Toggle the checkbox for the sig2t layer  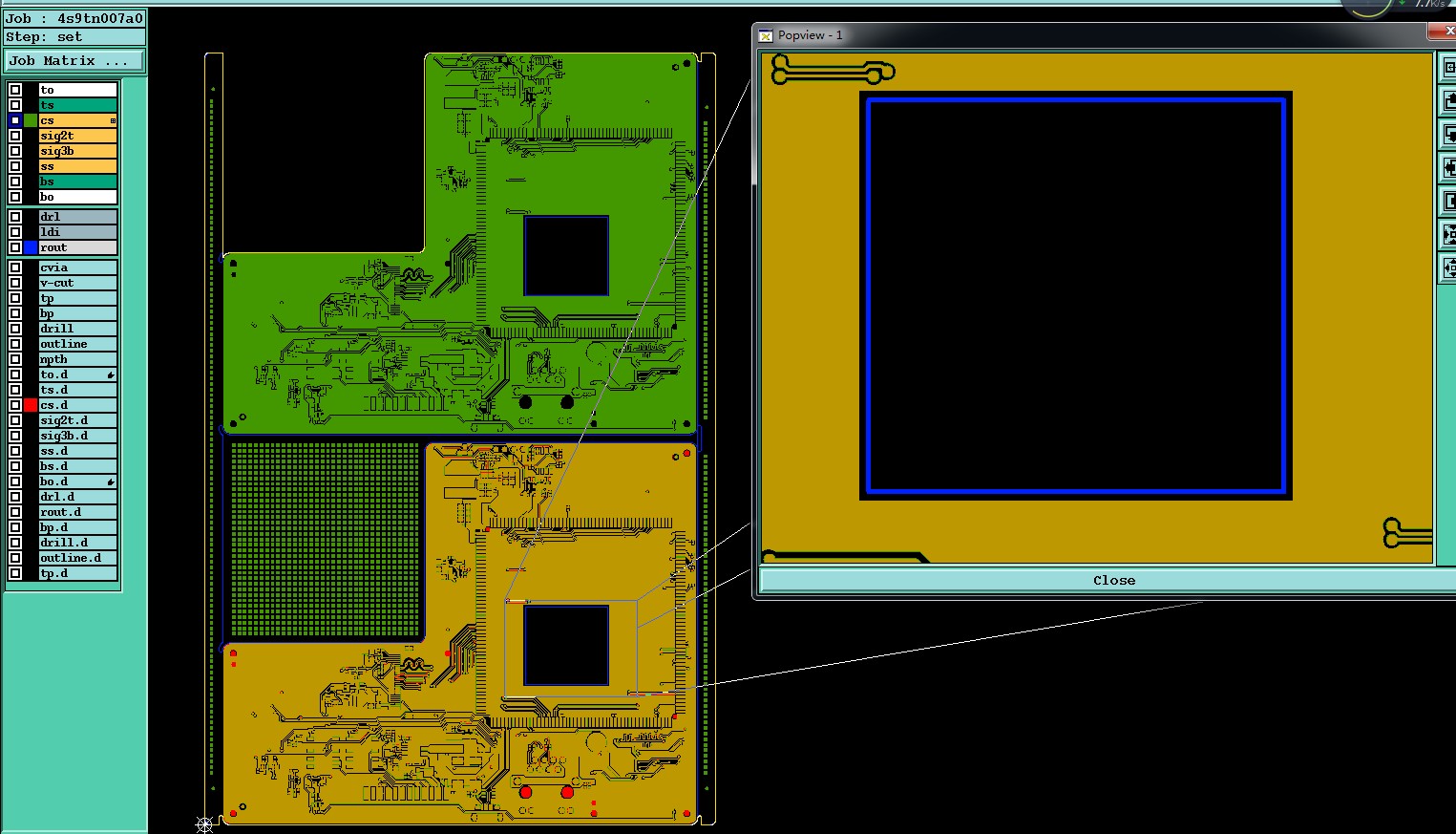tap(15, 136)
